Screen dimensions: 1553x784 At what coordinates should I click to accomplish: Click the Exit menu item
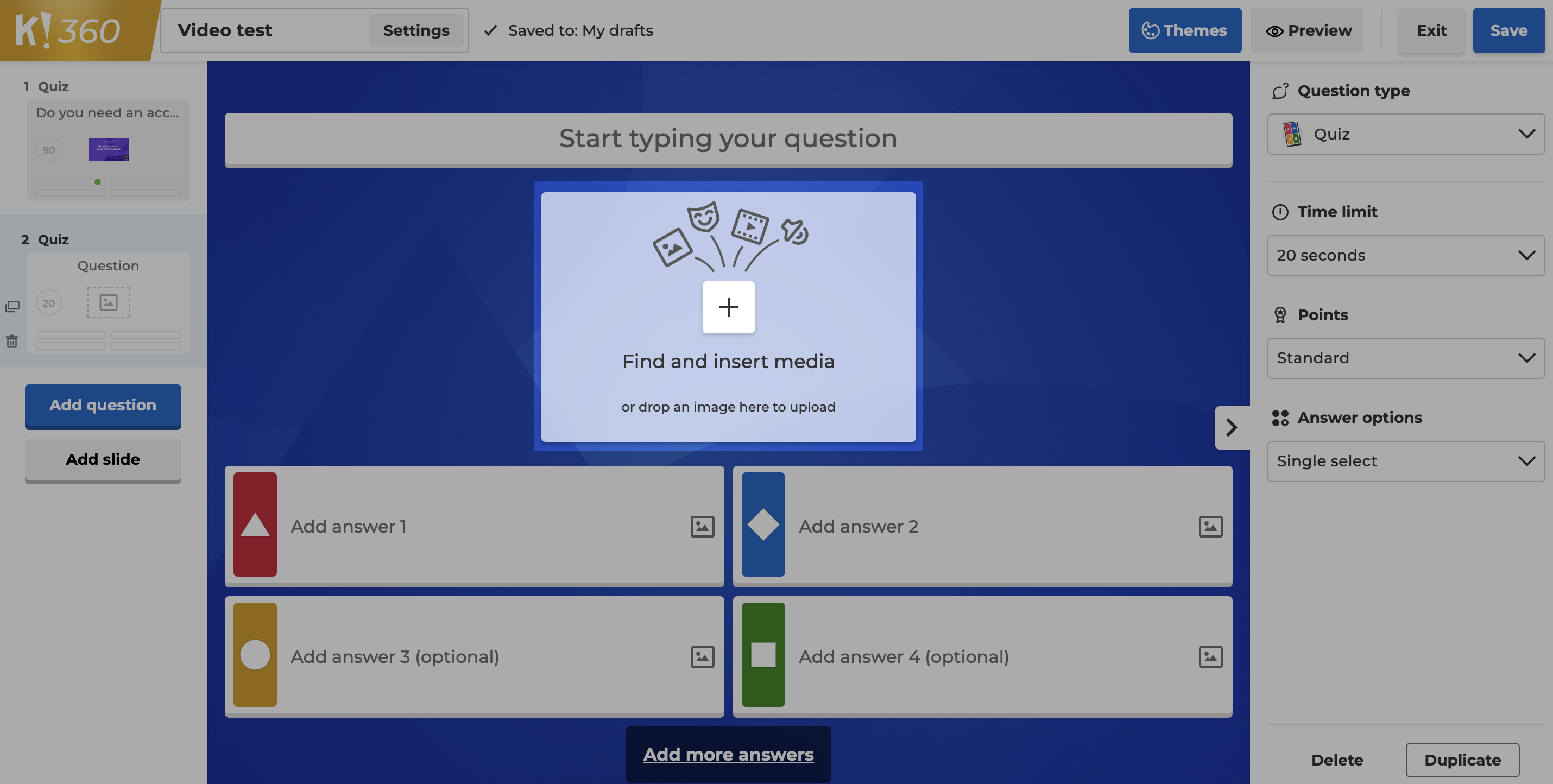pyautogui.click(x=1431, y=30)
